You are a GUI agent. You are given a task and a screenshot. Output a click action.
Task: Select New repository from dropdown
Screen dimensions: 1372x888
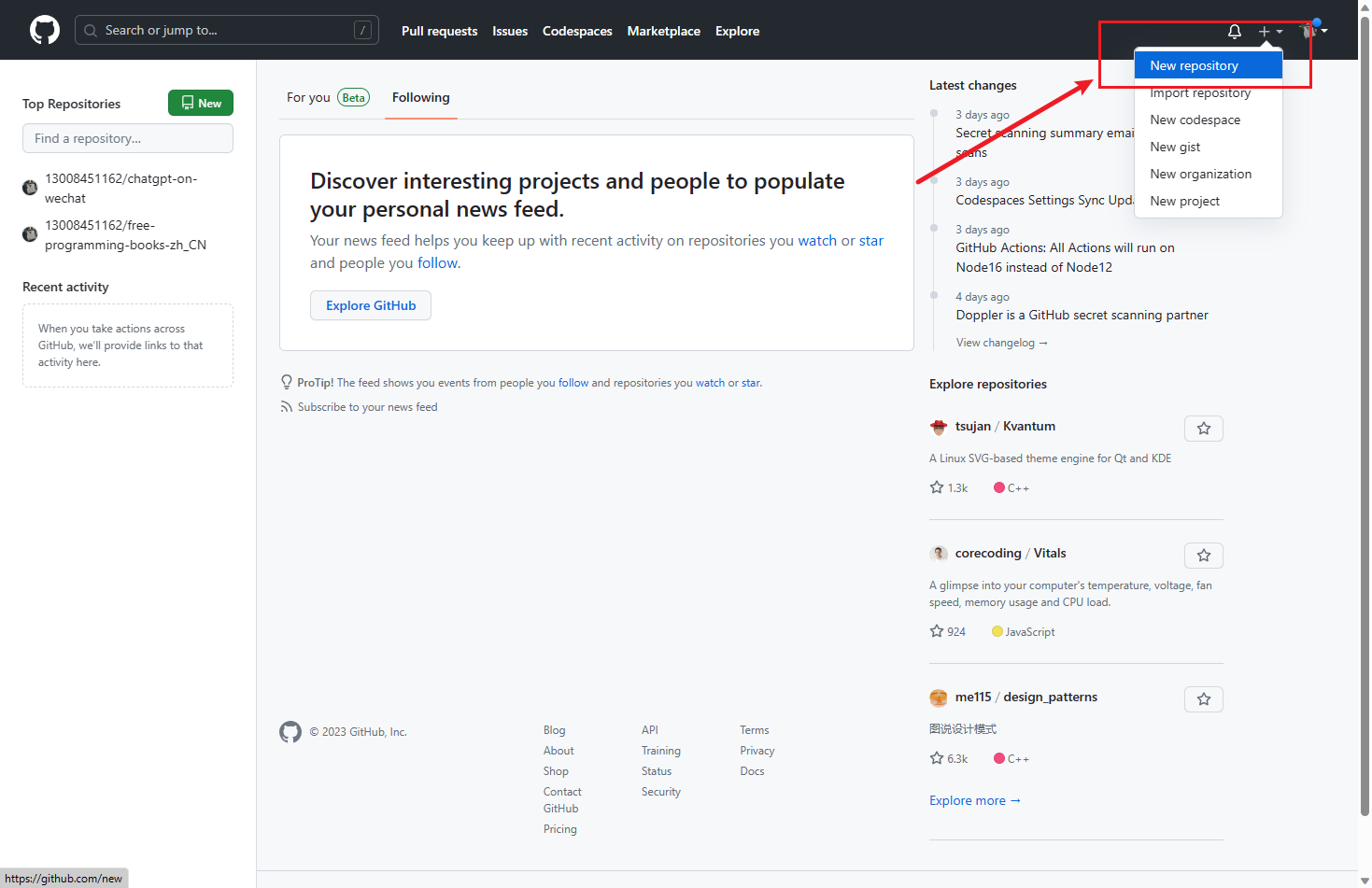[1208, 65]
